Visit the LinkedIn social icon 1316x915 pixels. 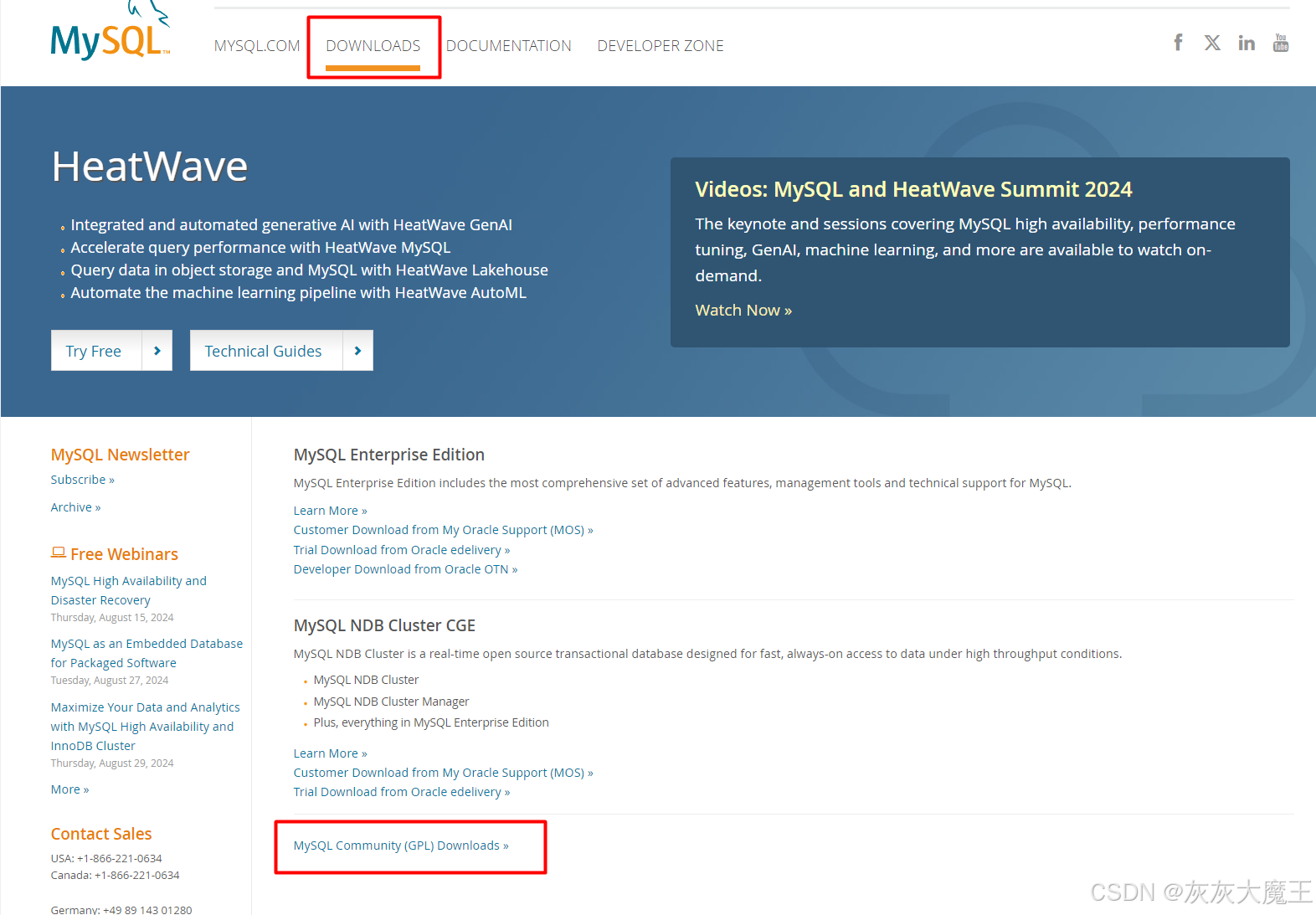pyautogui.click(x=1247, y=43)
